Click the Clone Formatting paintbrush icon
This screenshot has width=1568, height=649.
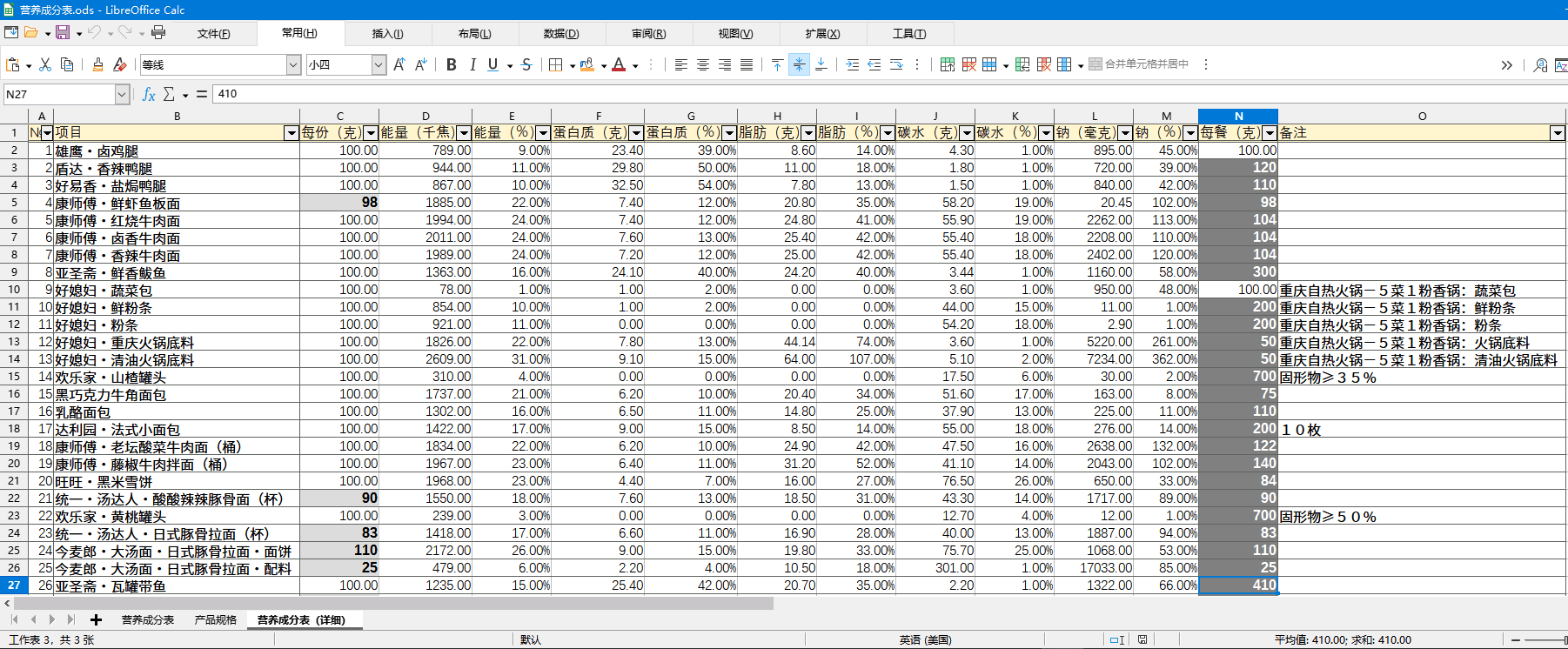[x=97, y=64]
